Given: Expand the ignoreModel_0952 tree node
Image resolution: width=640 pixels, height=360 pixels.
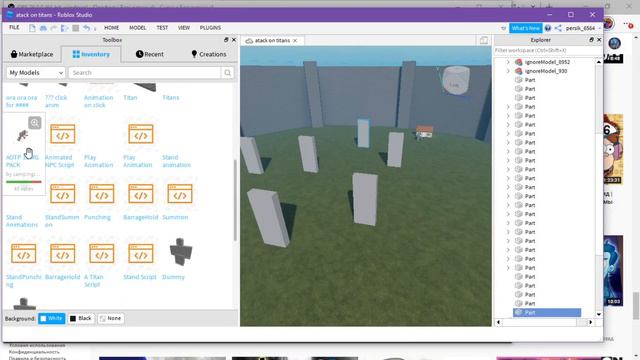Looking at the screenshot, I should pos(508,62).
